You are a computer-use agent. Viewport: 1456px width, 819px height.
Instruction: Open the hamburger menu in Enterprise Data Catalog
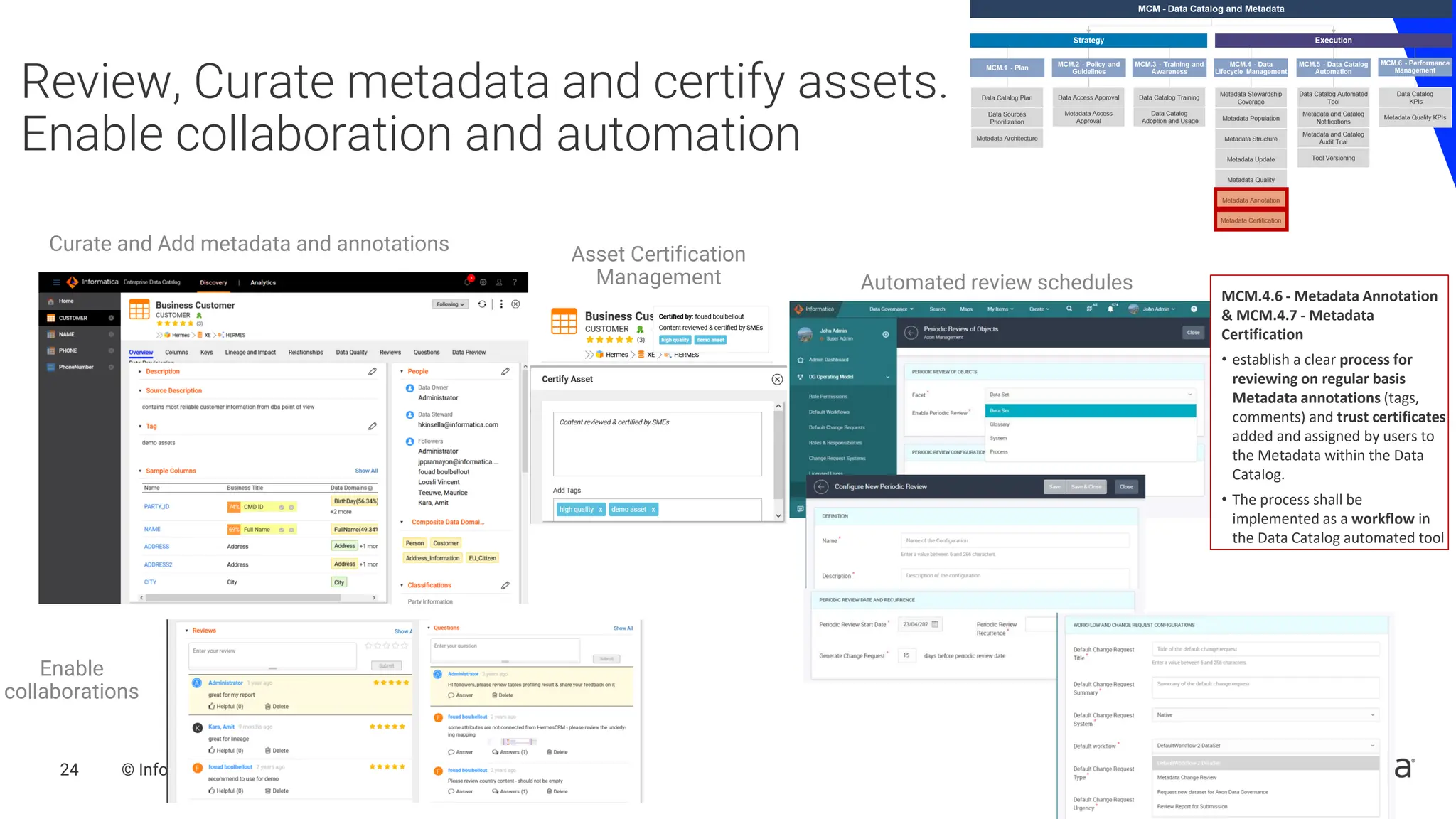(x=56, y=282)
